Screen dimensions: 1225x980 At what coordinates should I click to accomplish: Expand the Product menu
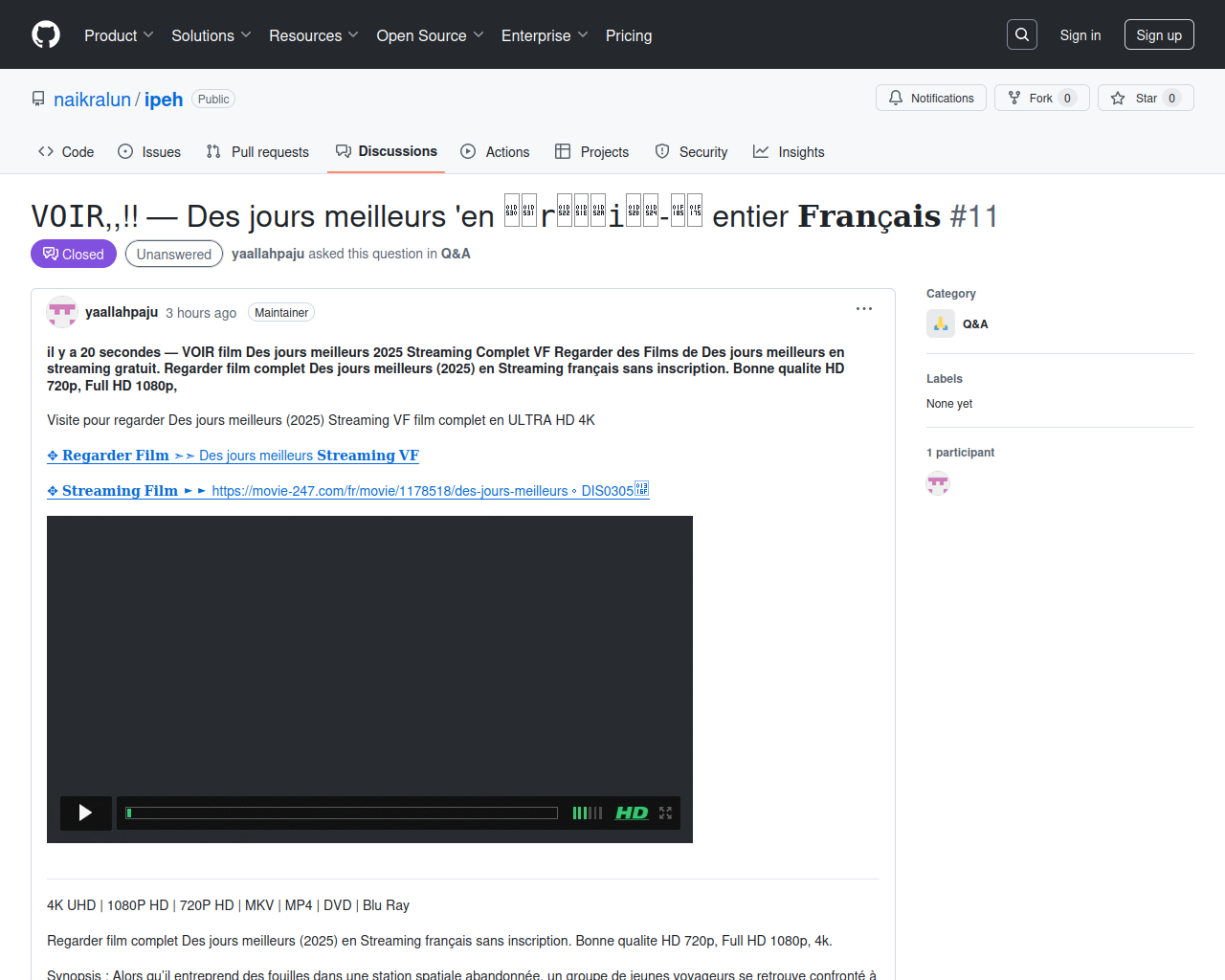[x=119, y=35]
